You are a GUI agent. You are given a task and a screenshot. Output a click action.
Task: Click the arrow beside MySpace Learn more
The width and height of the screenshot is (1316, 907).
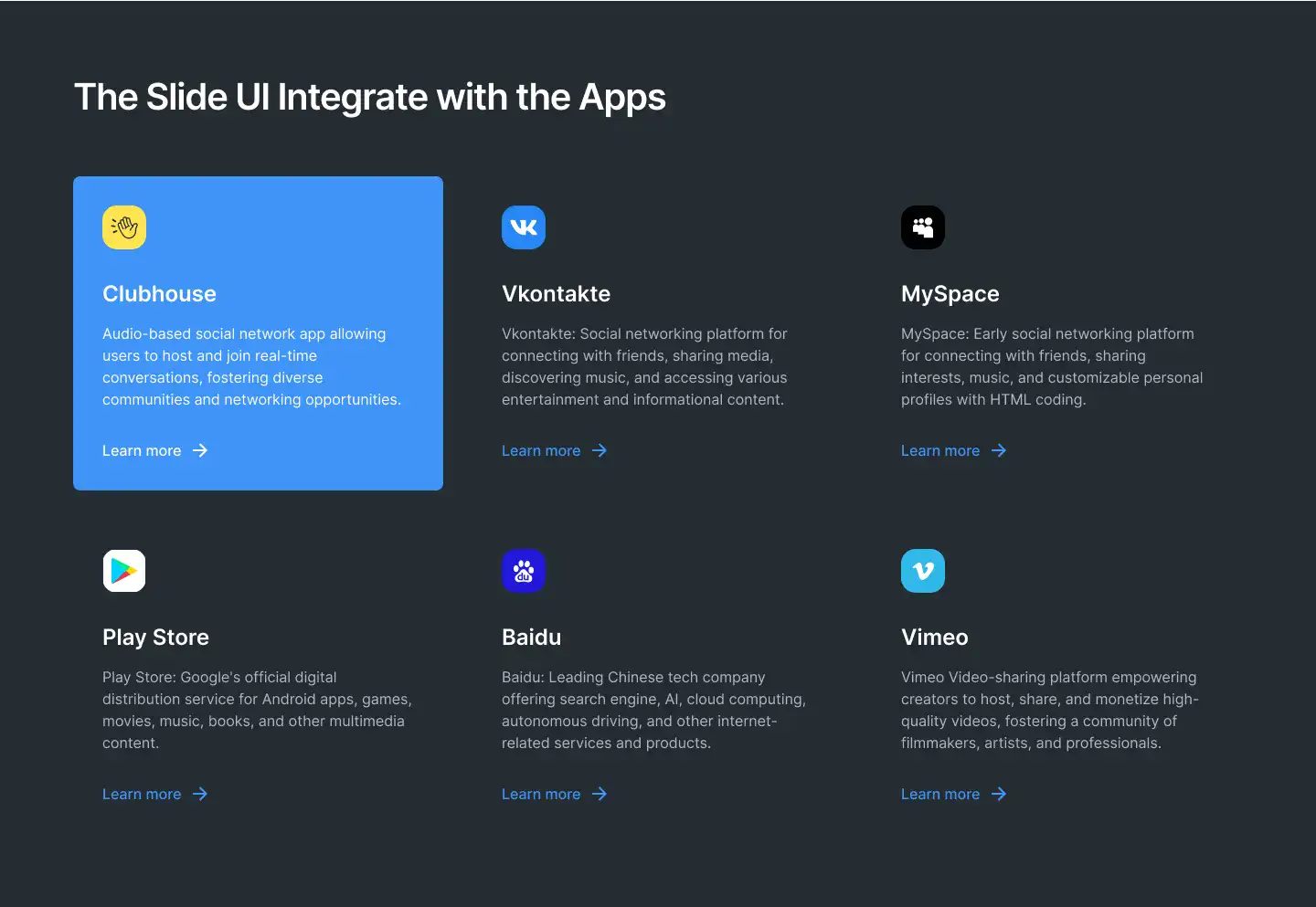point(999,450)
